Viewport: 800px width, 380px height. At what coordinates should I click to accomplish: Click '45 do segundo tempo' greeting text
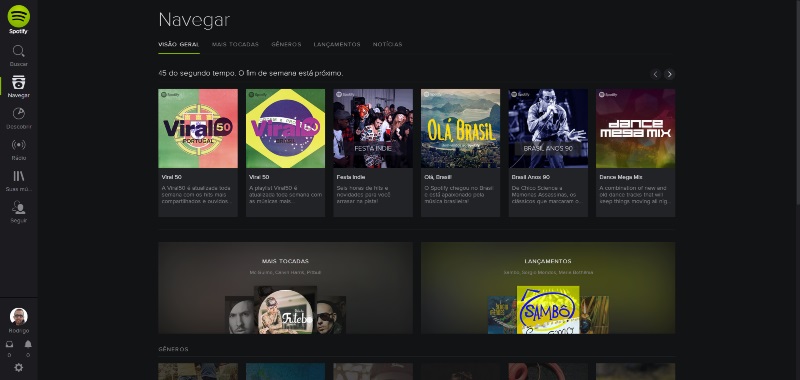coord(251,73)
